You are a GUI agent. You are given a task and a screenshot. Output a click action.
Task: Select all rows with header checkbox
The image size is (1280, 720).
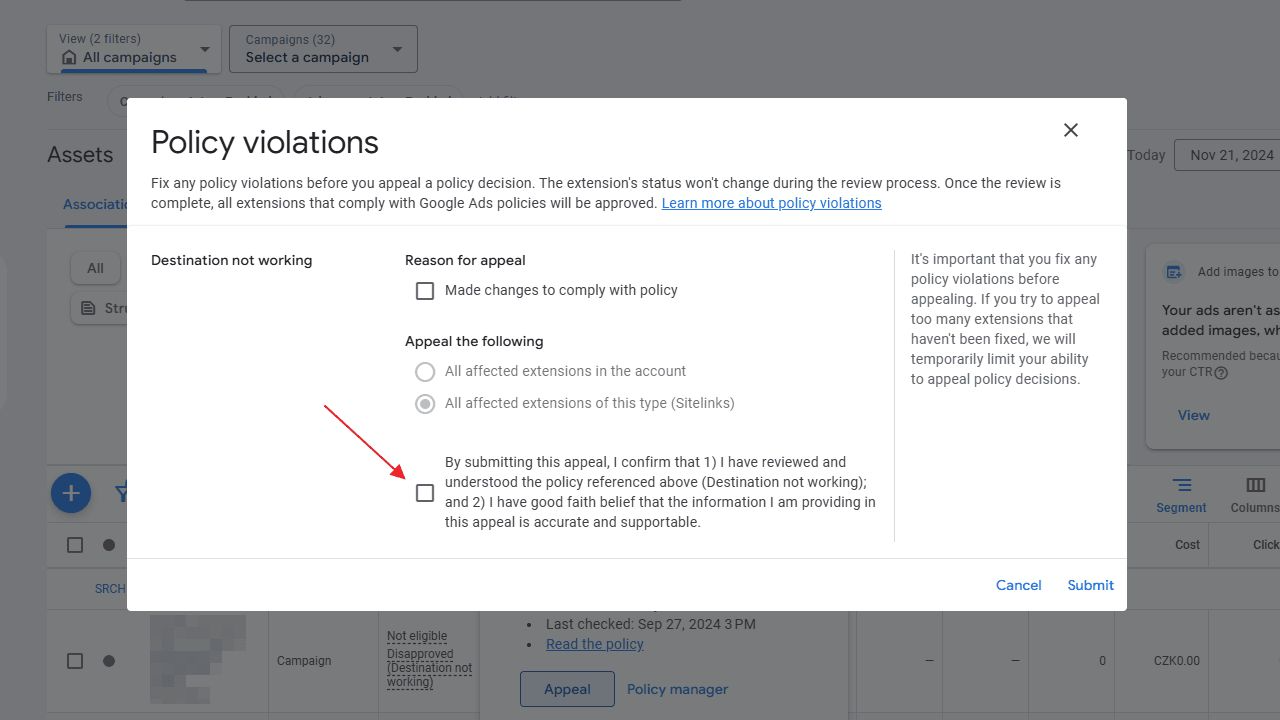[75, 545]
